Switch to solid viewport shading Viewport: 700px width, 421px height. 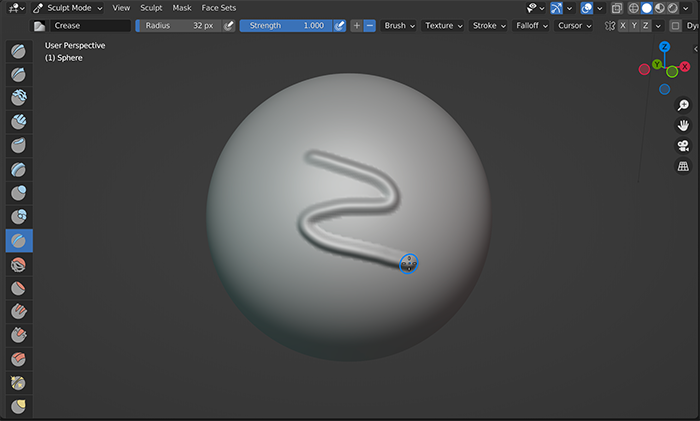(x=646, y=8)
